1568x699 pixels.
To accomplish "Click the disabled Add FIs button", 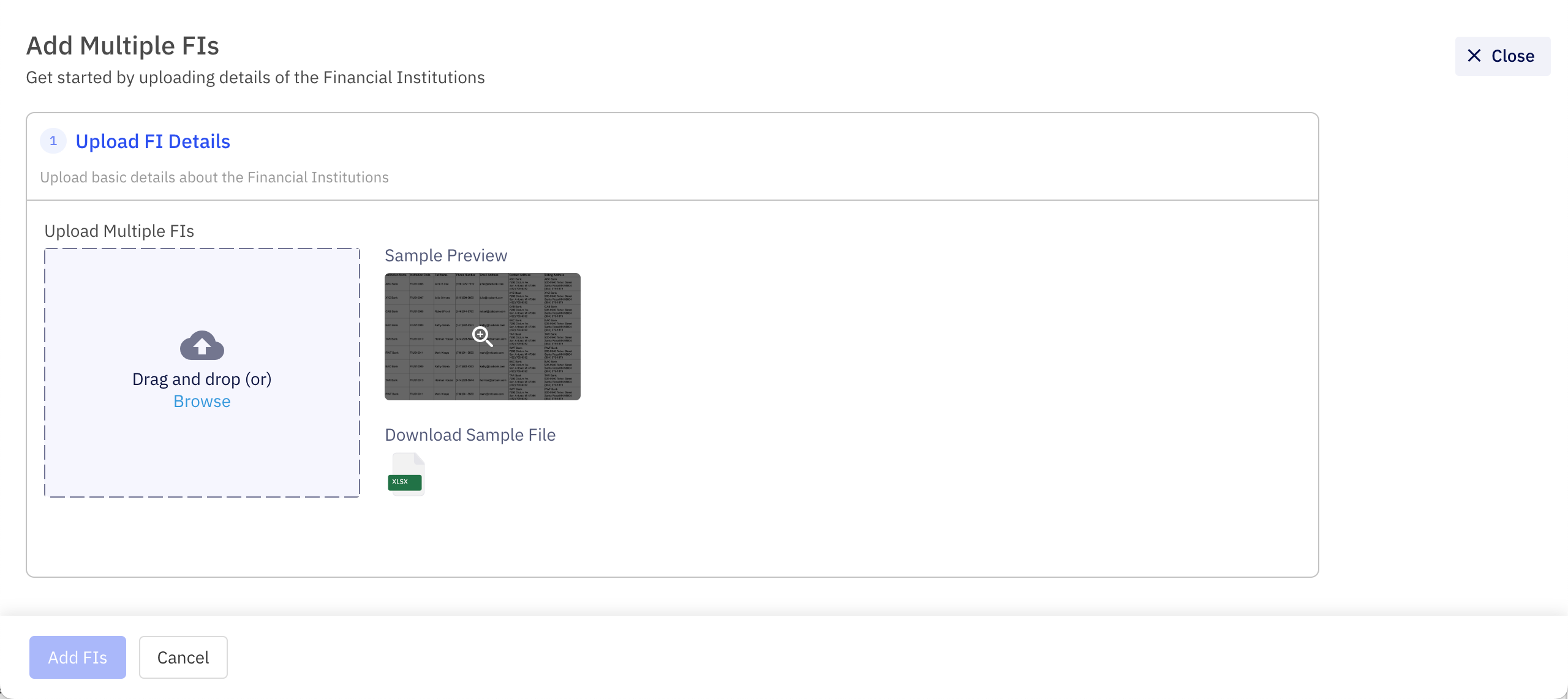I will point(77,657).
